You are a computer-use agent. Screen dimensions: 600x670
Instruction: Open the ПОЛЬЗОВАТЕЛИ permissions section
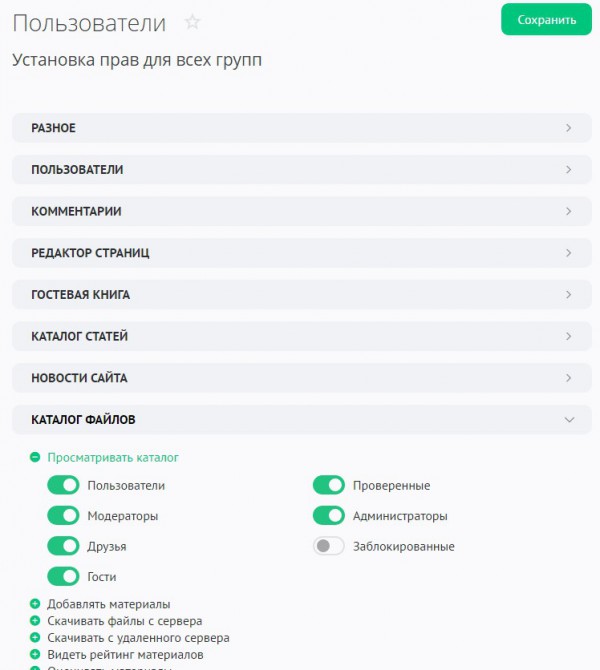coord(302,170)
